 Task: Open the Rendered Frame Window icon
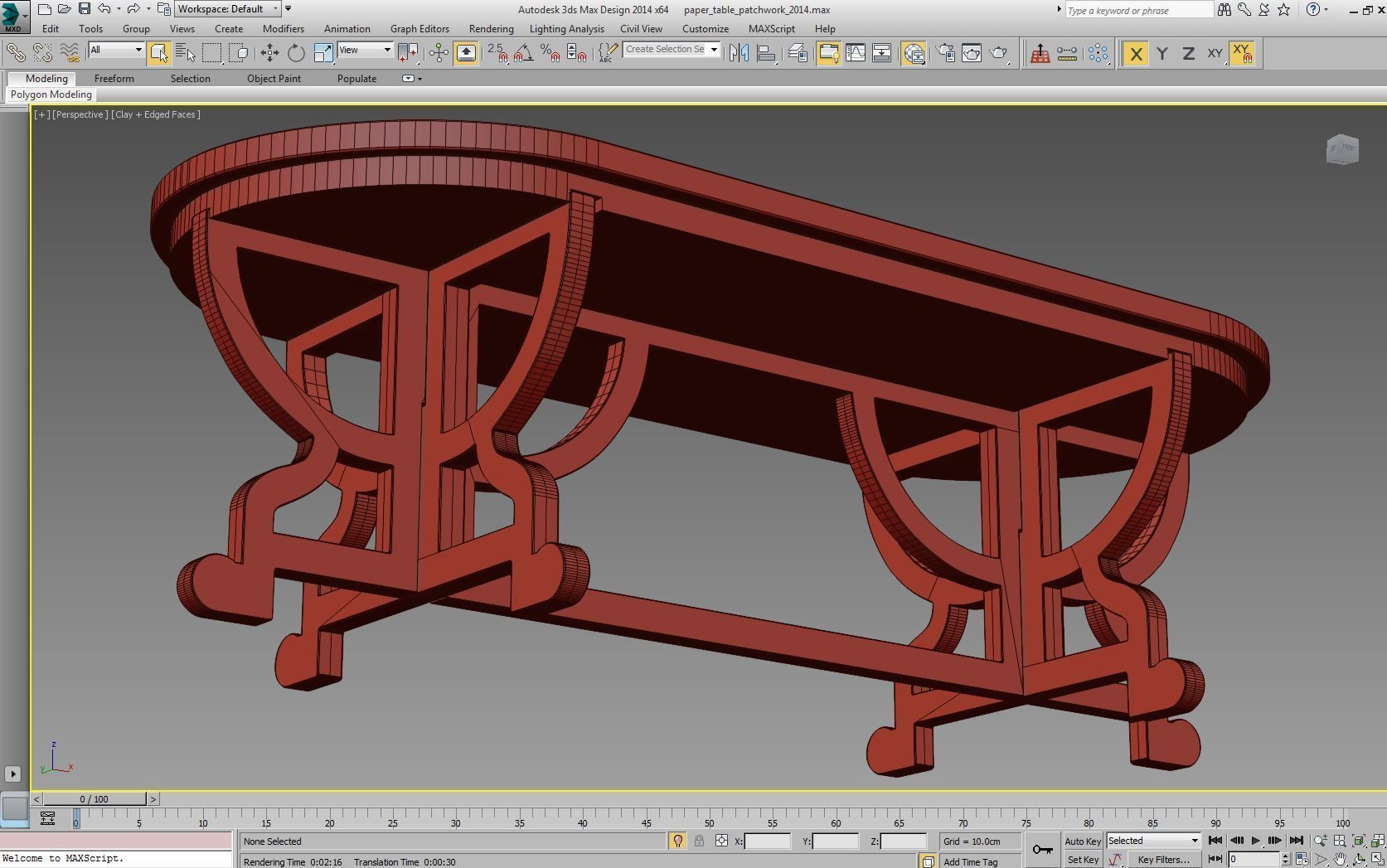click(972, 53)
